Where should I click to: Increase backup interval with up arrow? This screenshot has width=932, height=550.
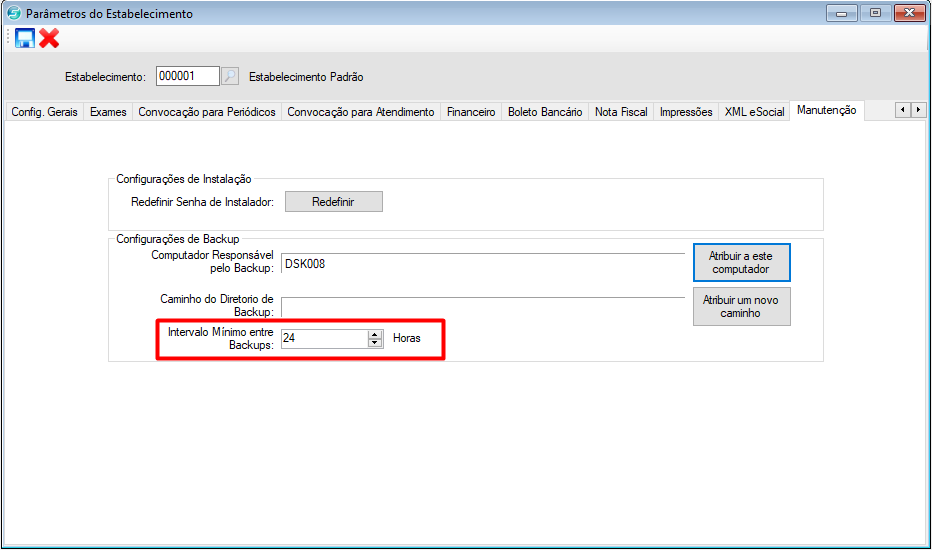[x=375, y=334]
